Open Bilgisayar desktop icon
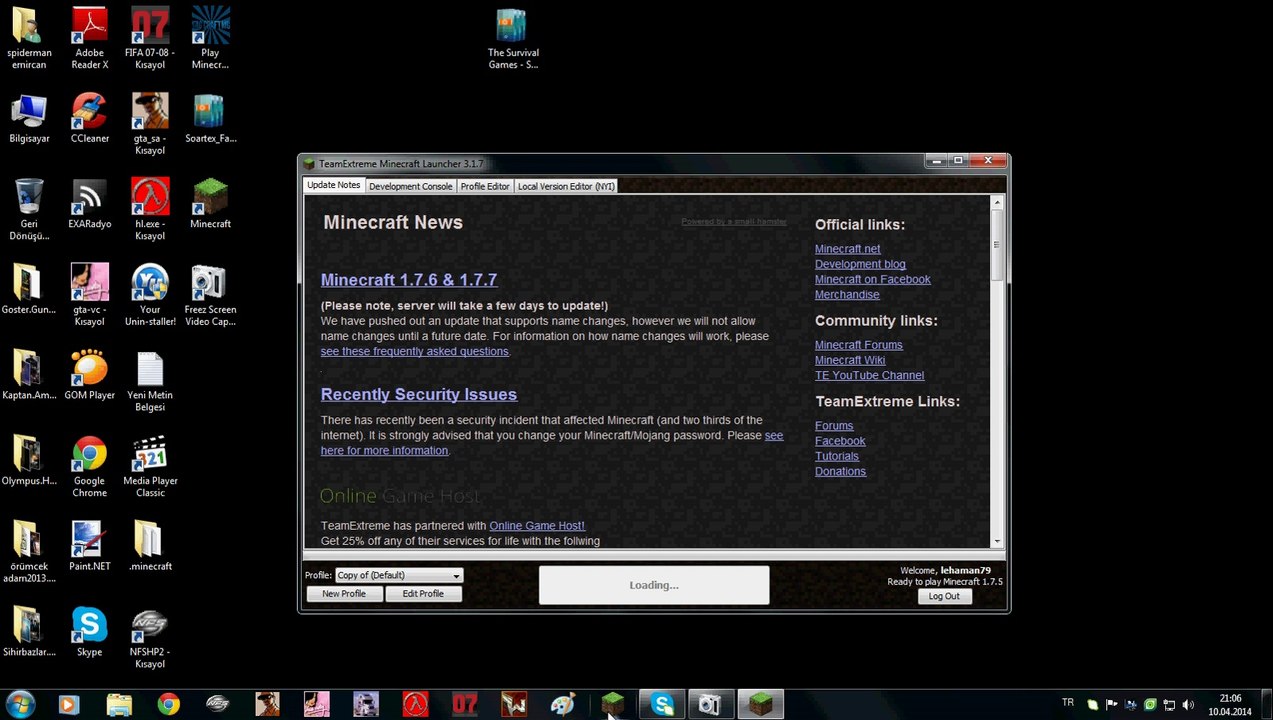The height and width of the screenshot is (720, 1273). click(x=29, y=119)
